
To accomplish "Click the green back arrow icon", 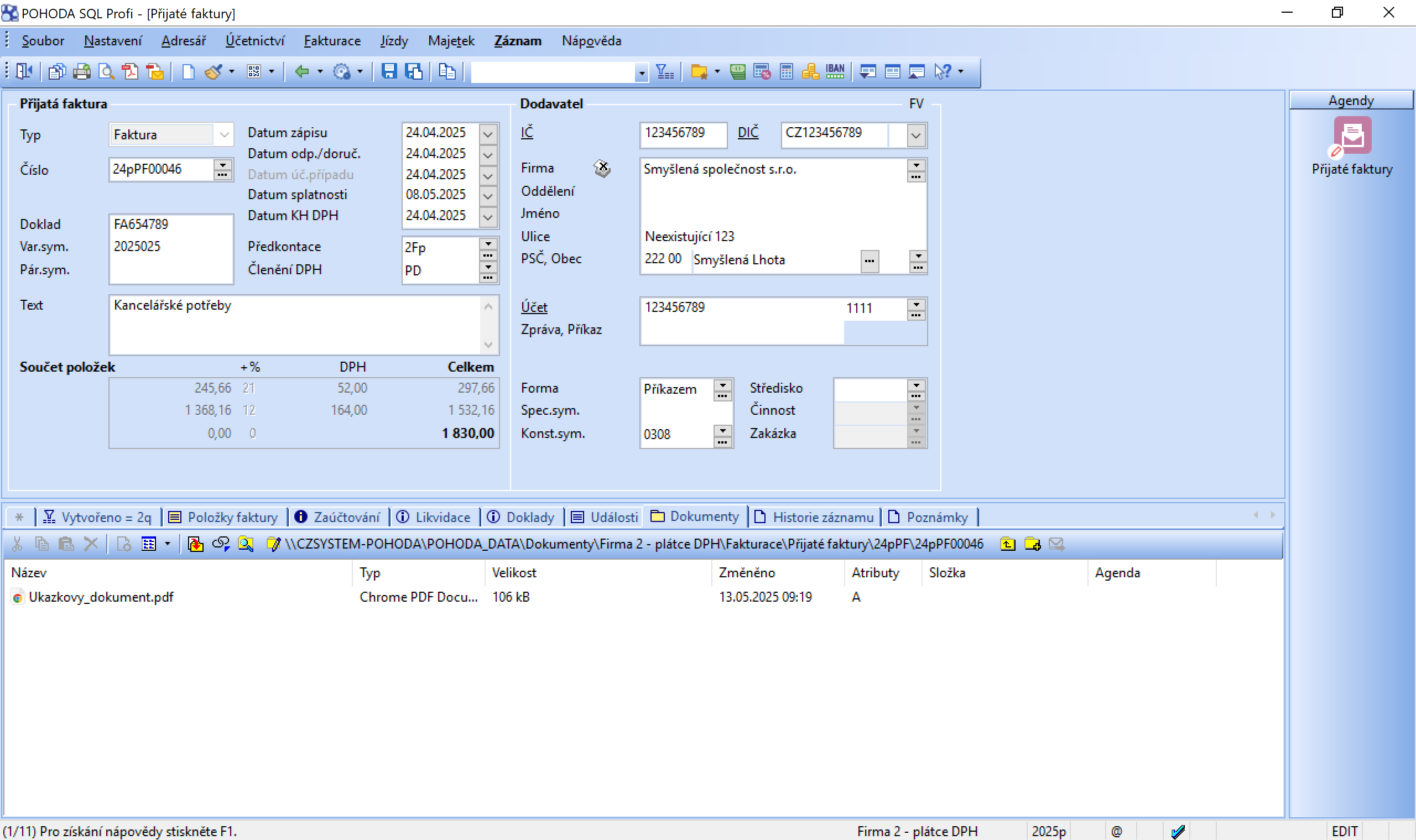I will (302, 71).
